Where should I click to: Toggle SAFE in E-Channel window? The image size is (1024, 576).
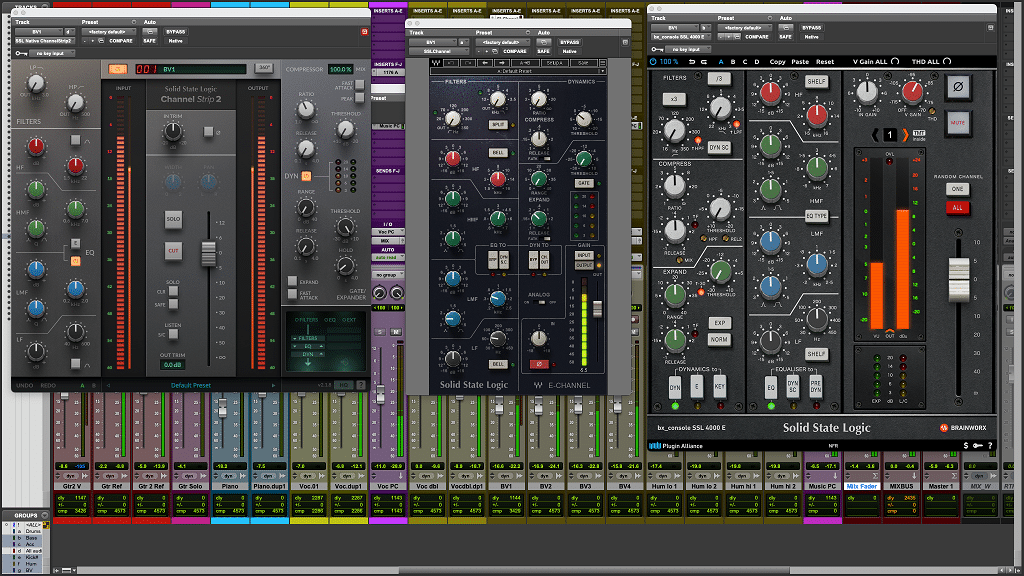click(x=543, y=51)
